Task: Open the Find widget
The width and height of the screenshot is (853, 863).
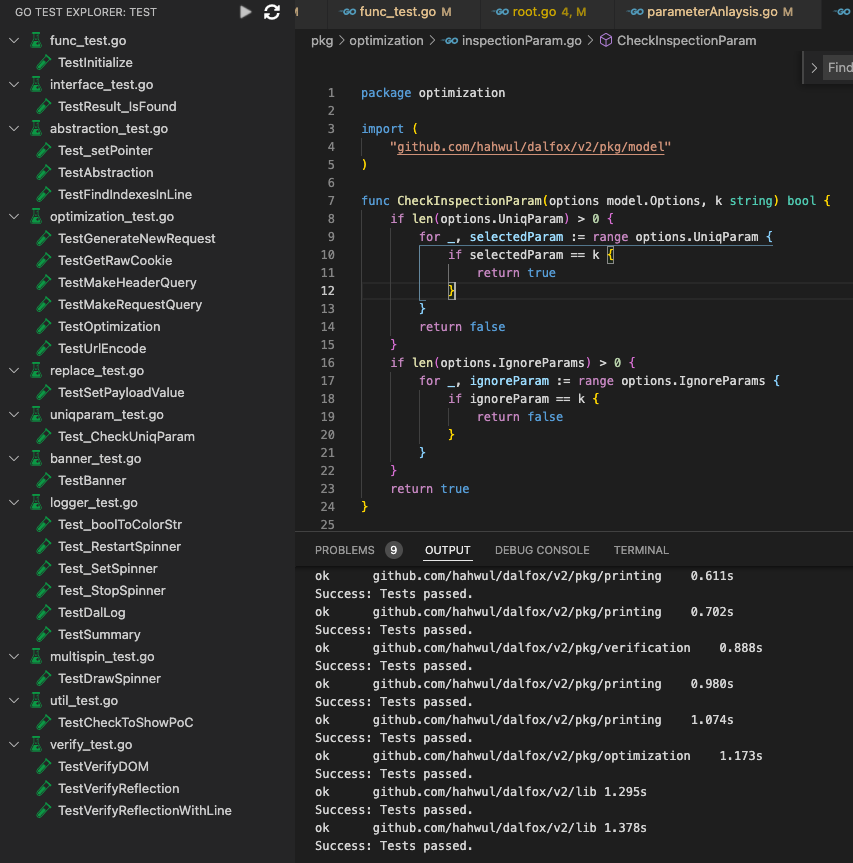Action: (x=838, y=67)
